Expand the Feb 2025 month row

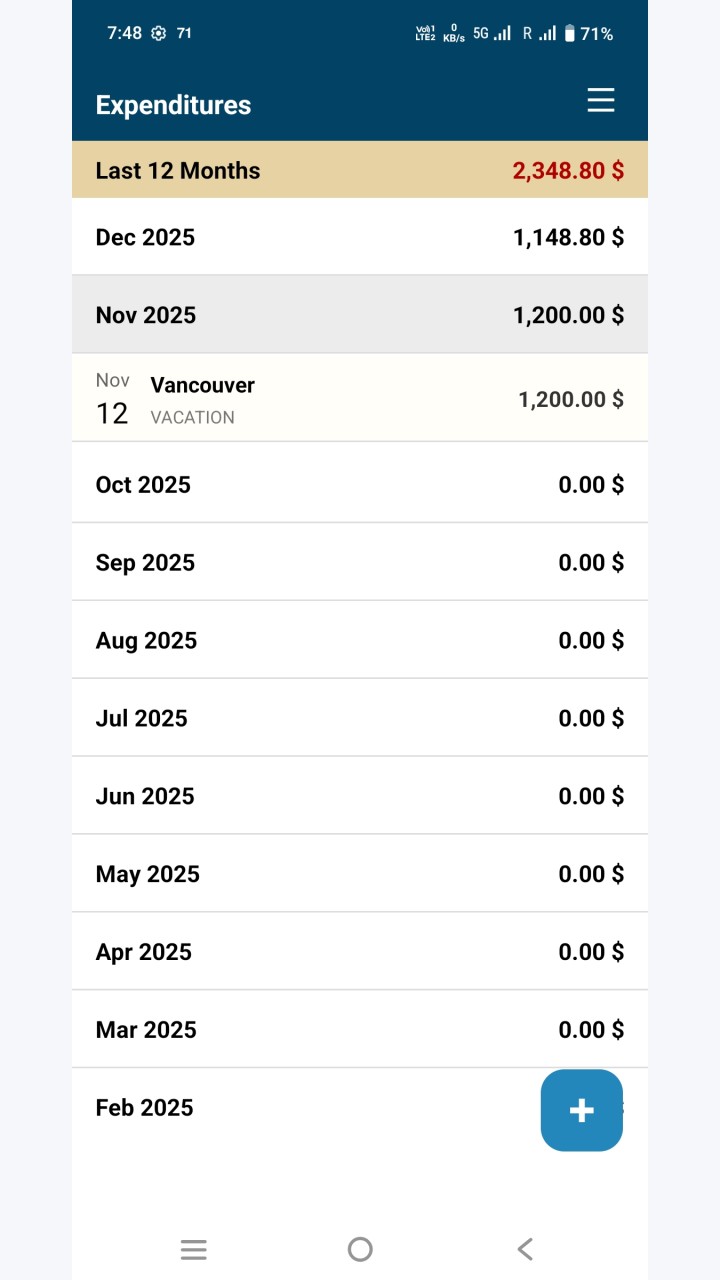[x=300, y=1107]
